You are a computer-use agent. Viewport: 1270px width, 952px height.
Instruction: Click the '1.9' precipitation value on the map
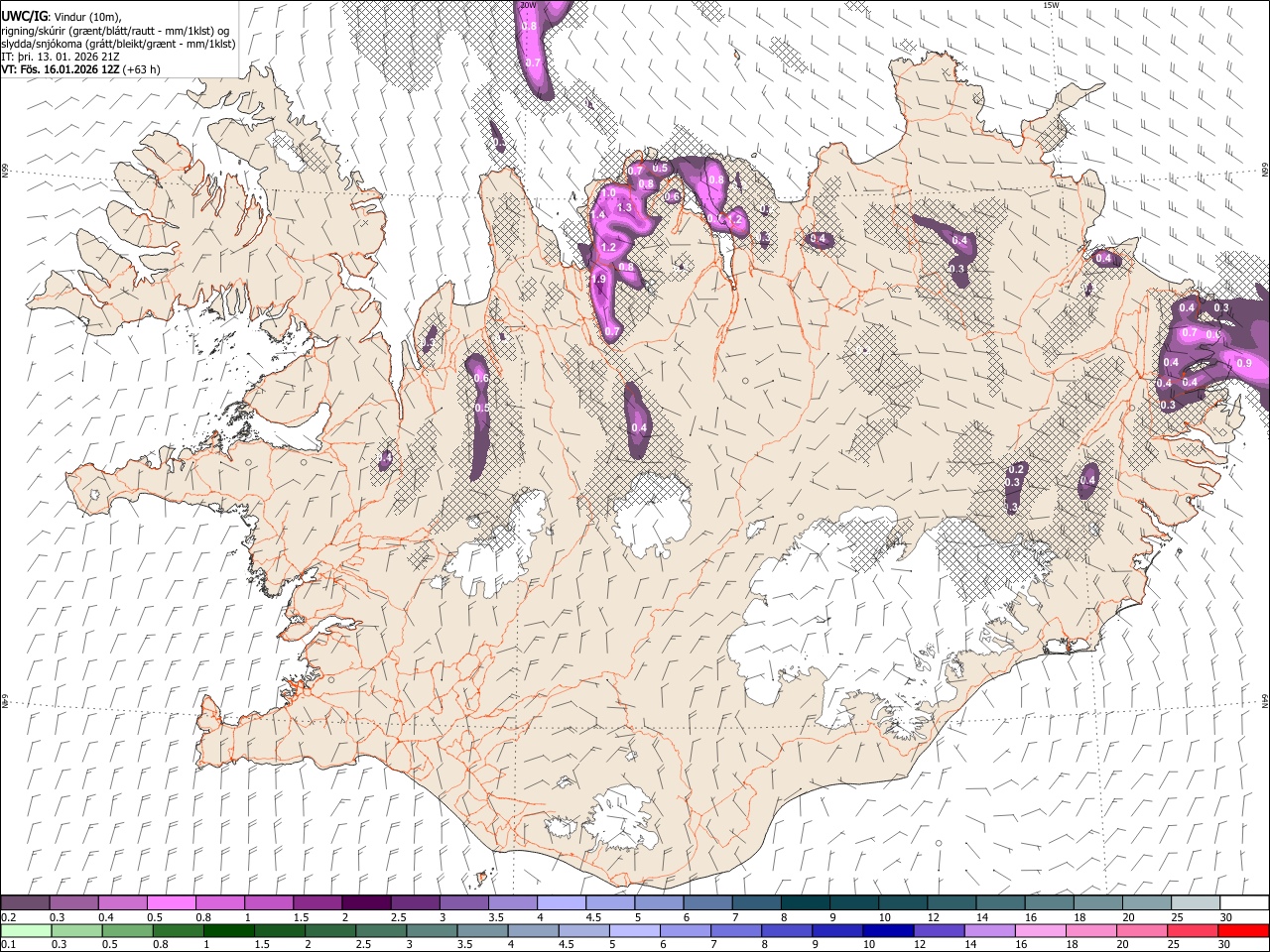pyautogui.click(x=598, y=280)
